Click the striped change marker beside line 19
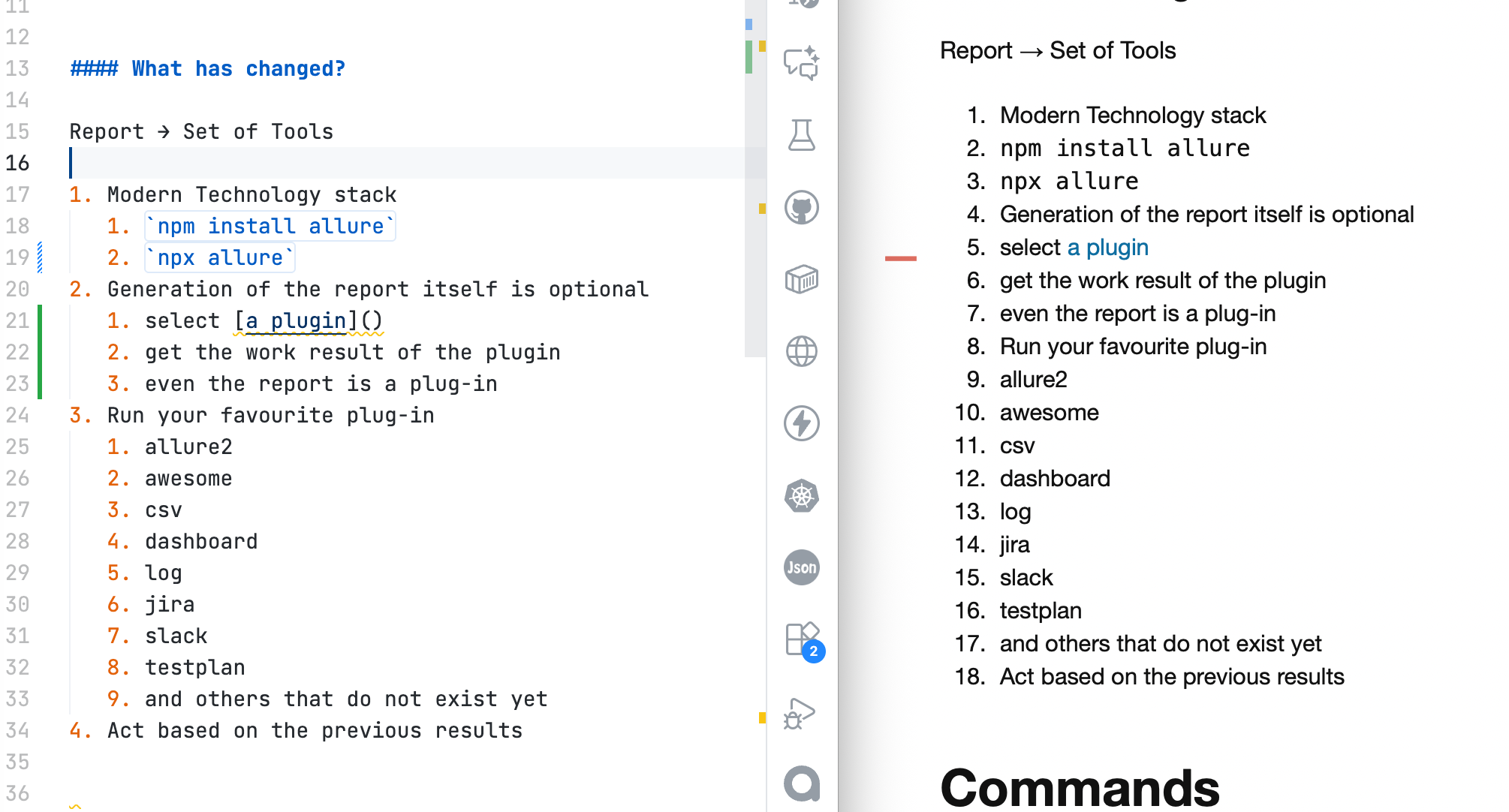The image size is (1509, 812). [x=40, y=257]
